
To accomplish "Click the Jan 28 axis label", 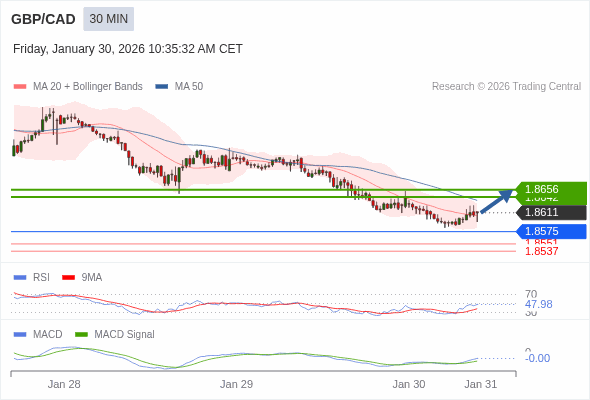I will pos(64,384).
